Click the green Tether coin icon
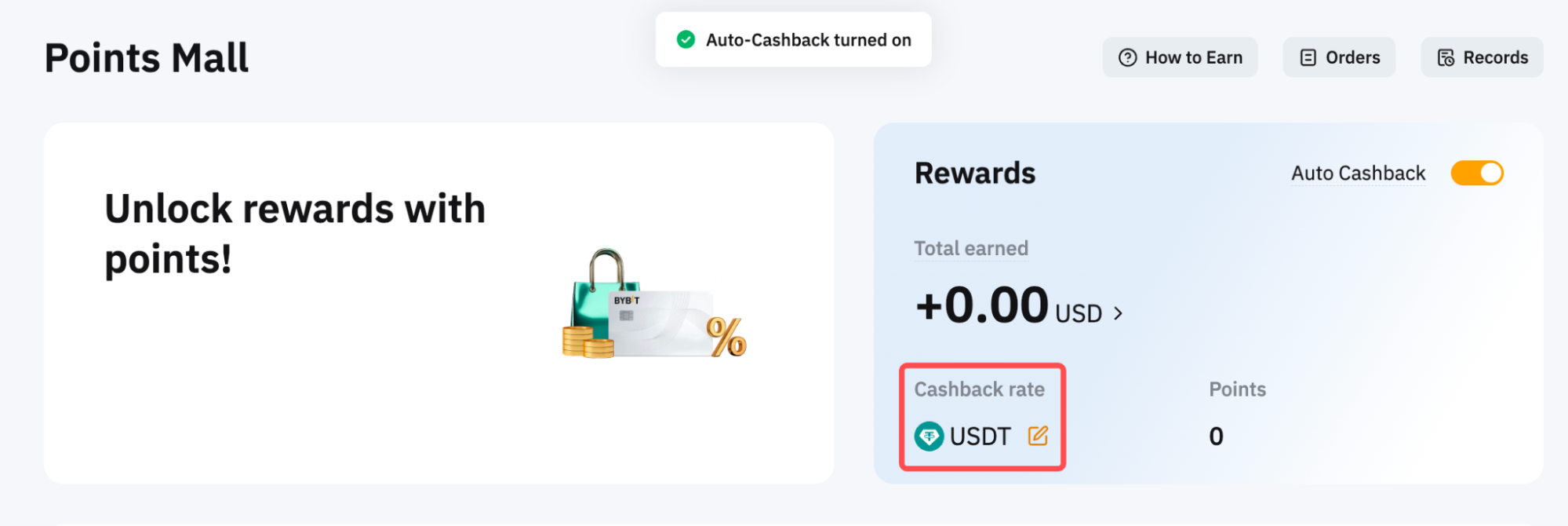 930,436
